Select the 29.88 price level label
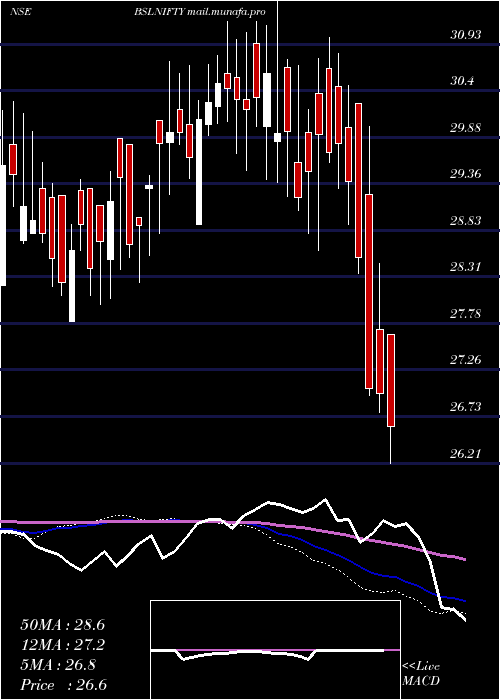 point(466,128)
